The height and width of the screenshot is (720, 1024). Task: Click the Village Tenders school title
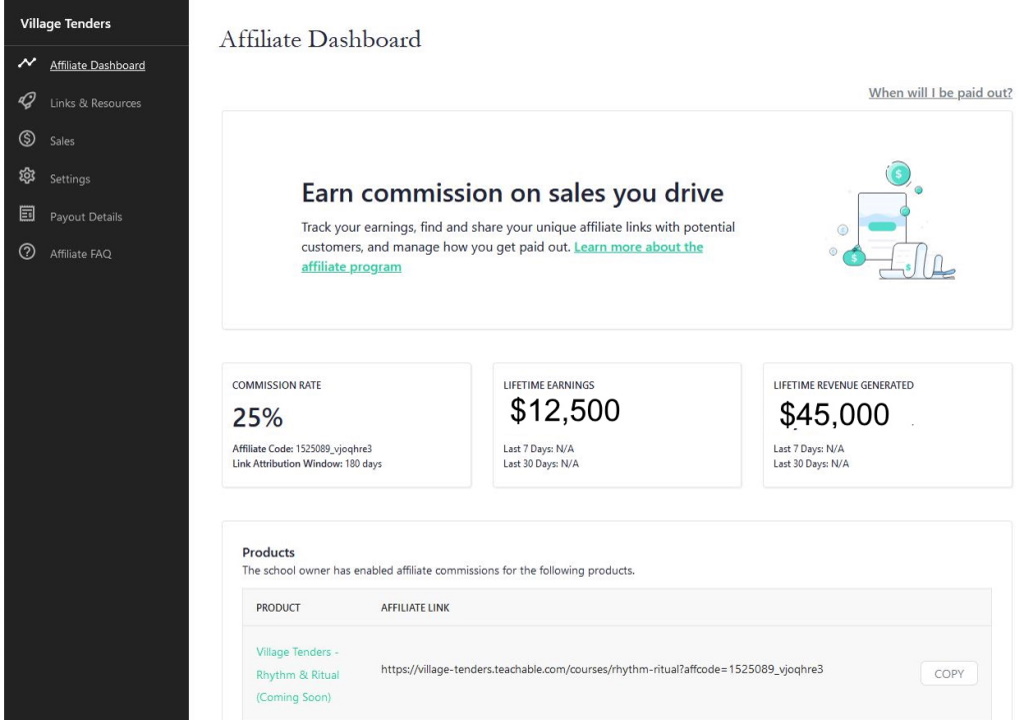65,24
